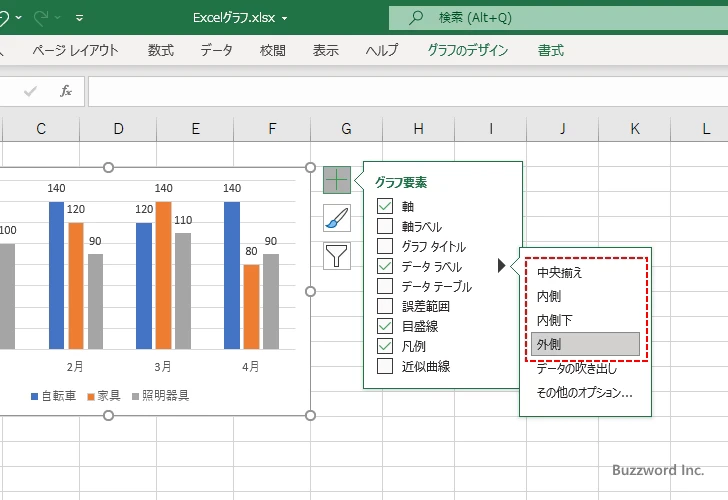
Task: Click the chart's bottom-center resize handle
Action: [x=108, y=416]
